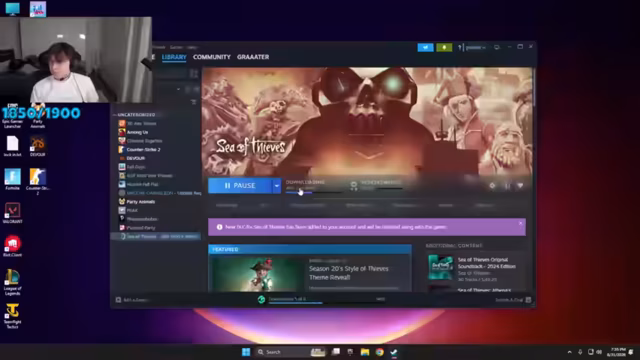640x360 pixels.
Task: Open File Explorer from the taskbar
Action: click(x=365, y=352)
